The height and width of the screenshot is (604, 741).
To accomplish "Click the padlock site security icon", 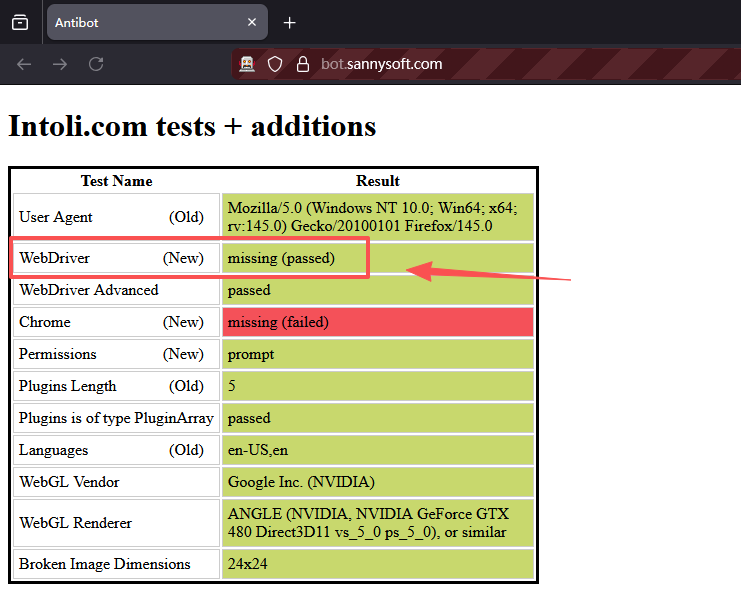I will click(303, 64).
